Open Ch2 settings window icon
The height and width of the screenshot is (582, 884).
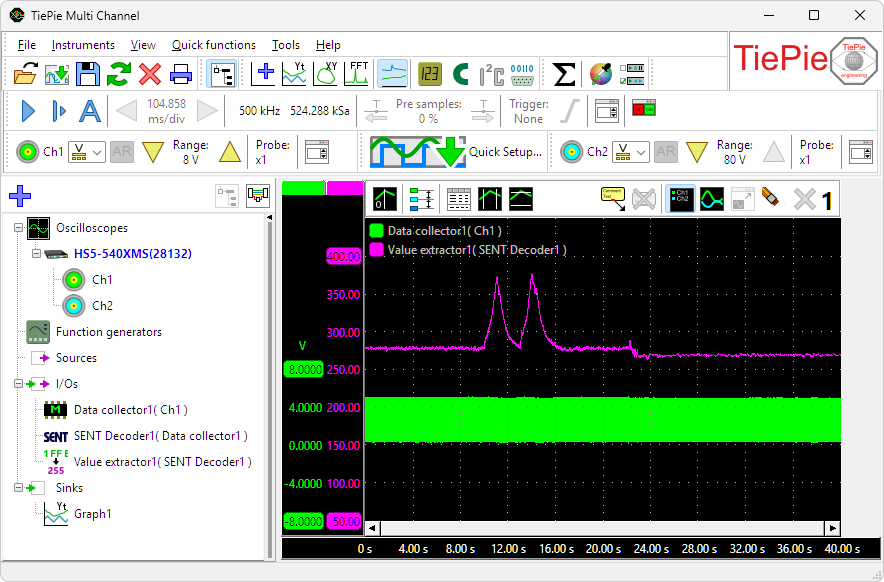click(861, 152)
